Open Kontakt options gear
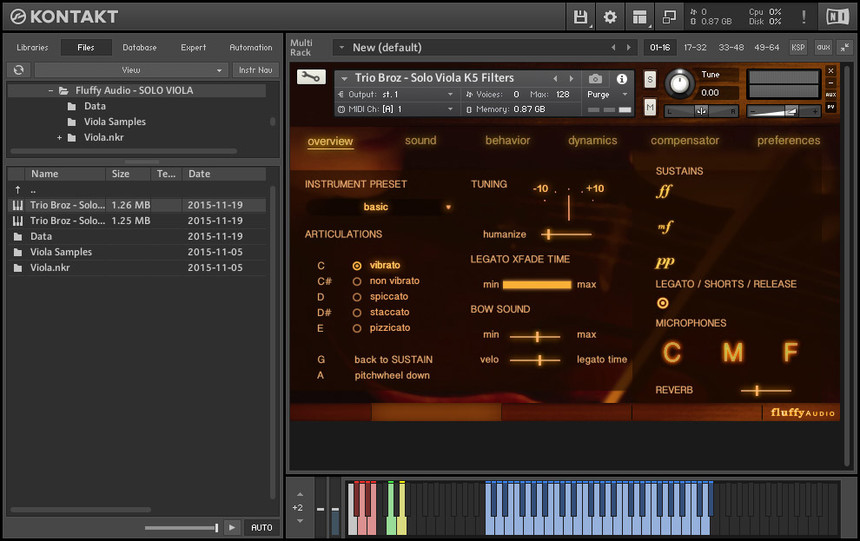 (610, 17)
